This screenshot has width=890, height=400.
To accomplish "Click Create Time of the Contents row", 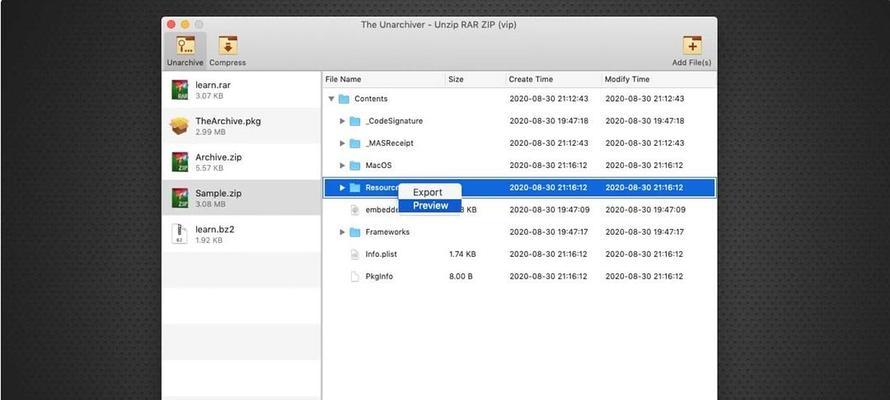I will 549,99.
